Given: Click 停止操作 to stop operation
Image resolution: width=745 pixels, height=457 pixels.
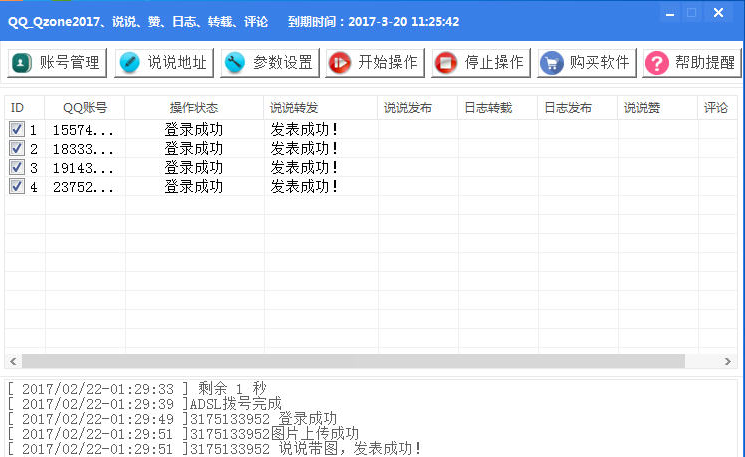Looking at the screenshot, I should (x=481, y=63).
